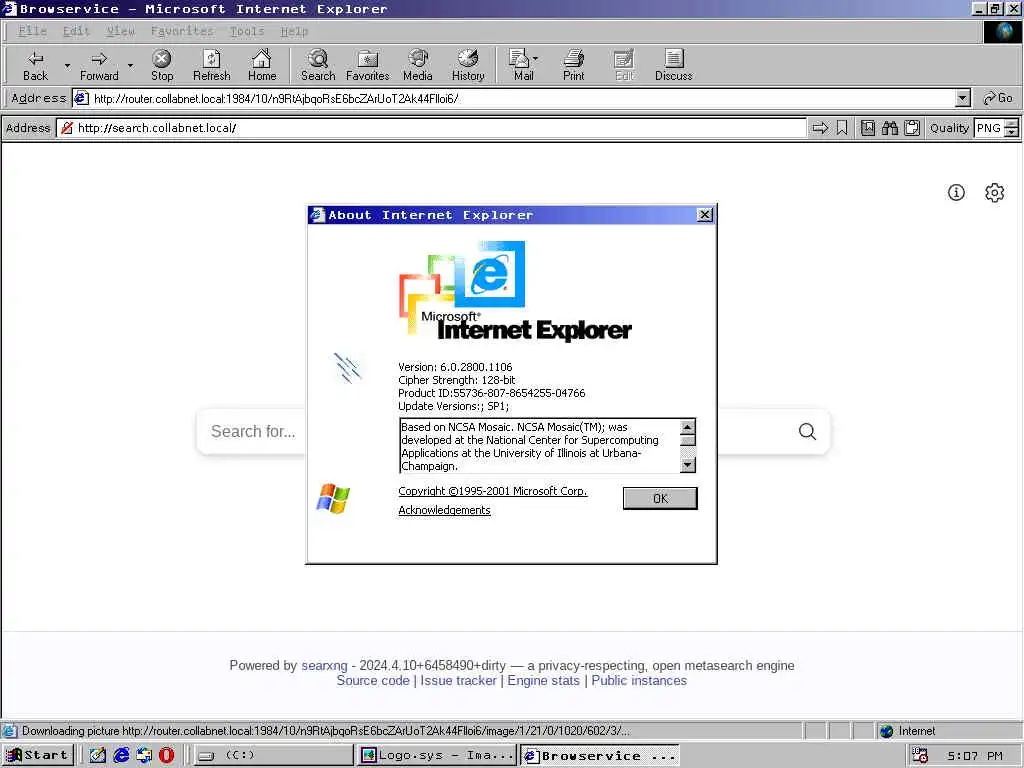Click the IE address bar URL field
Viewport: 1024px width, 768px height.
click(513, 99)
